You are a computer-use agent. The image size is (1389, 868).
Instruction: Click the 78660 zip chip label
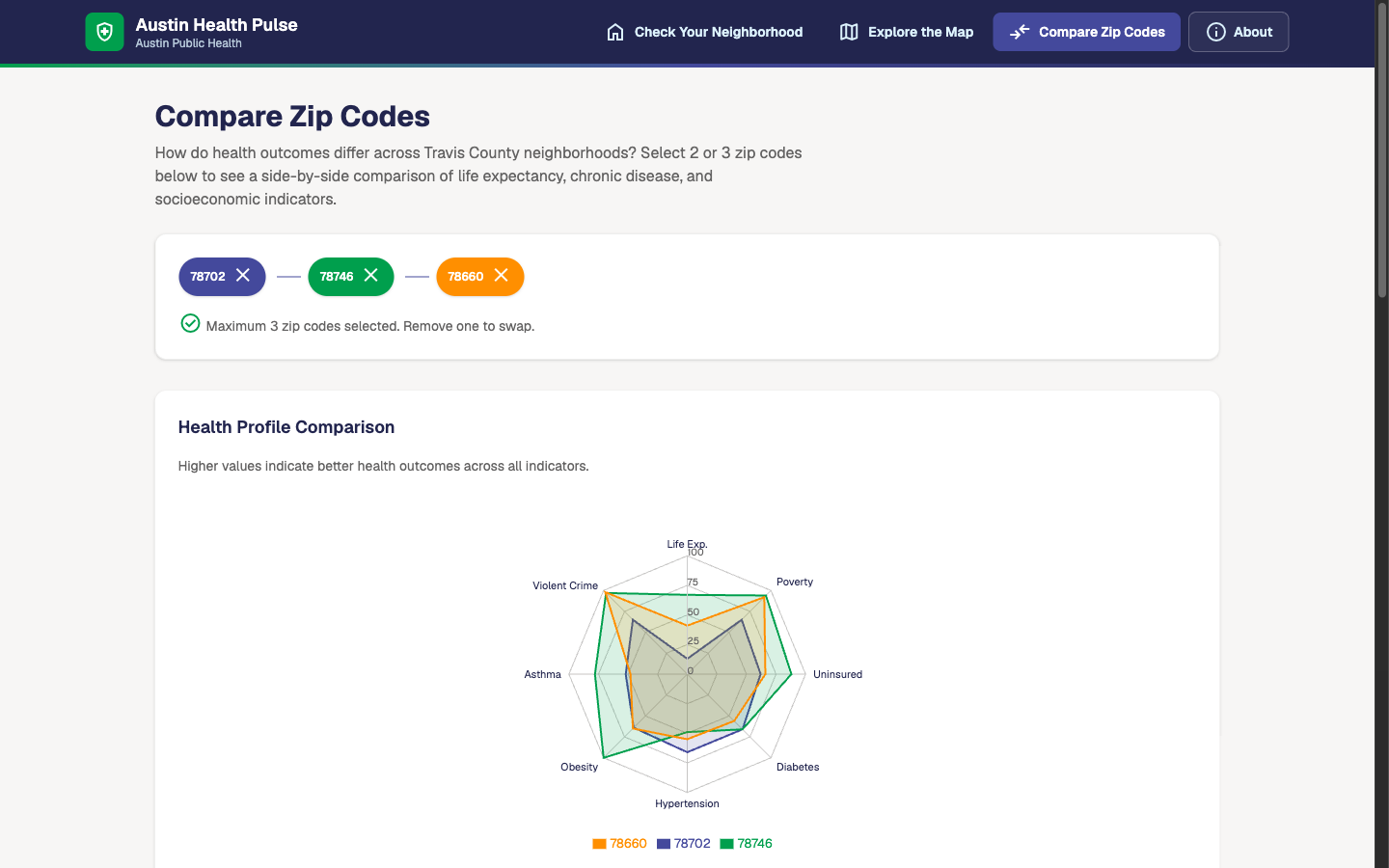click(x=466, y=277)
